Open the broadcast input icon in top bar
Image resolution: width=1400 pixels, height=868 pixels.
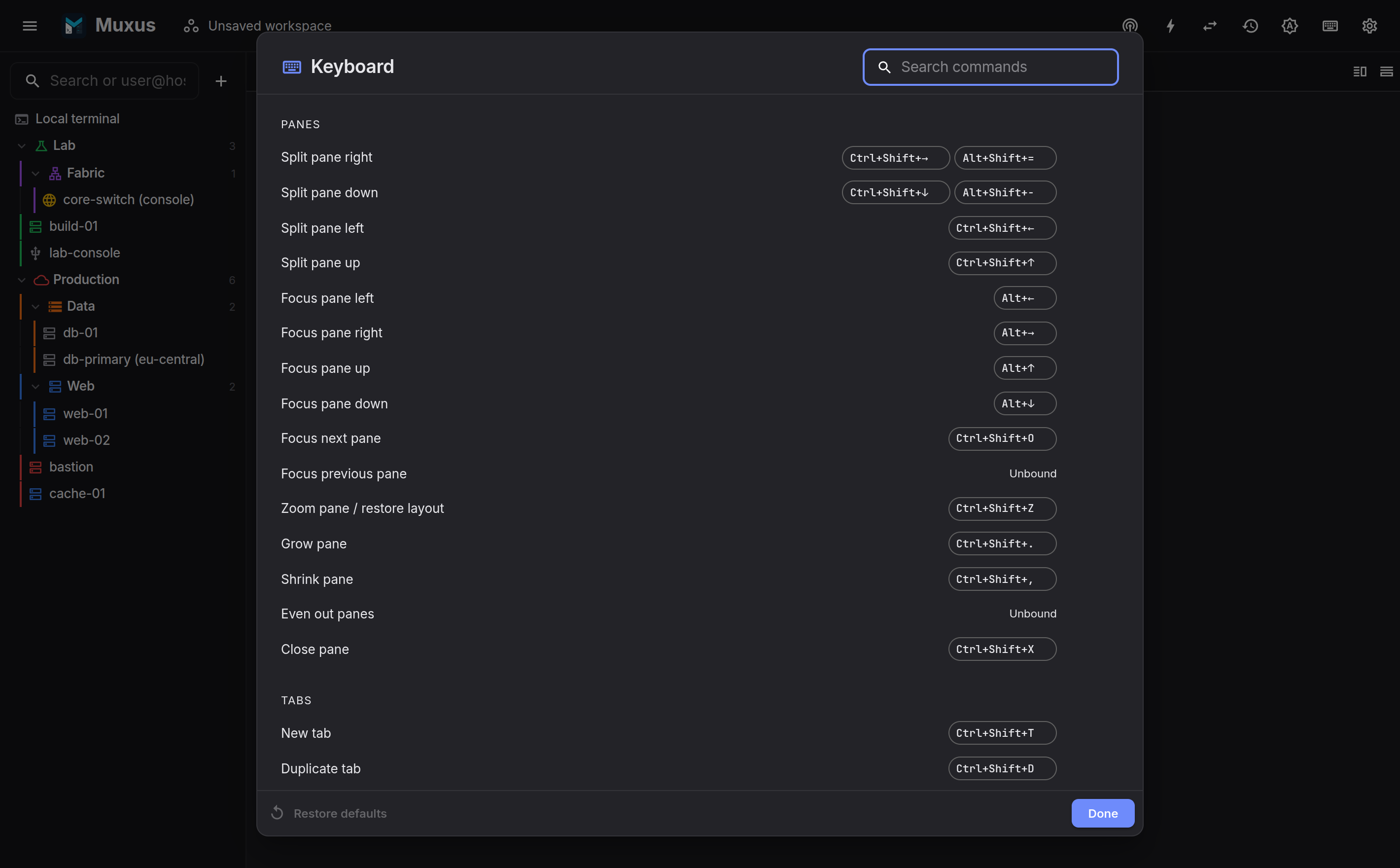(x=1130, y=26)
